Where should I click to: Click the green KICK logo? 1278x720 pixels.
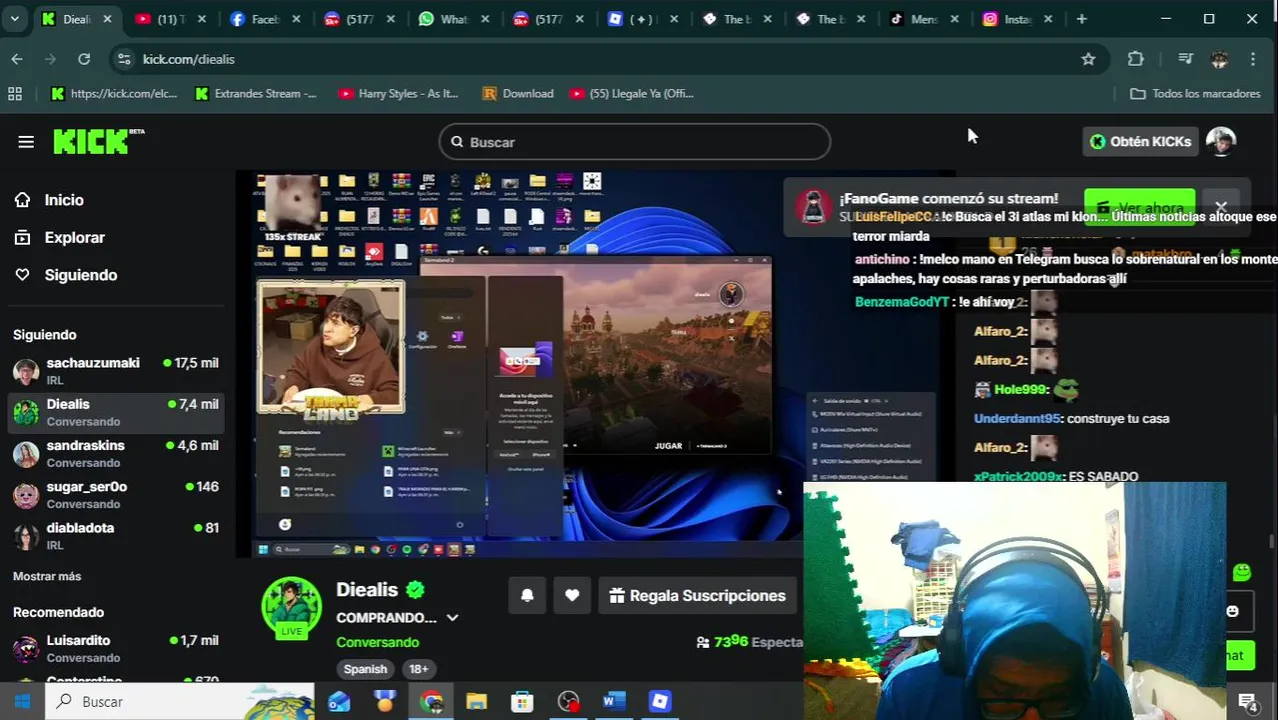tap(98, 141)
